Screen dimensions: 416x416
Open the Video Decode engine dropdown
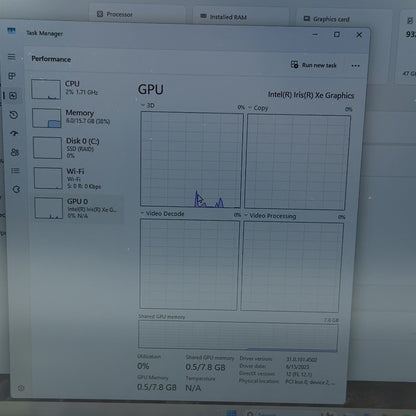coord(162,213)
